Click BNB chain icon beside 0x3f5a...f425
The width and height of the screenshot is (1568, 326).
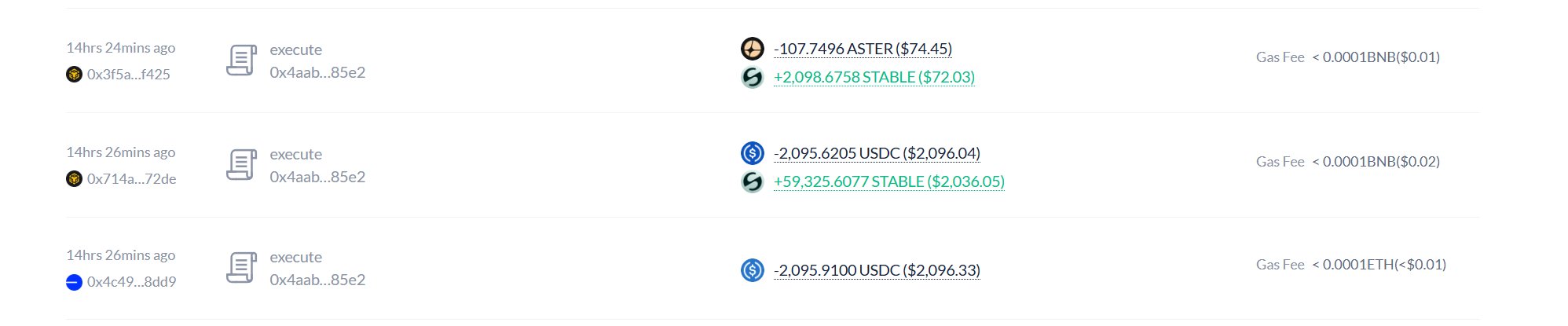click(74, 75)
